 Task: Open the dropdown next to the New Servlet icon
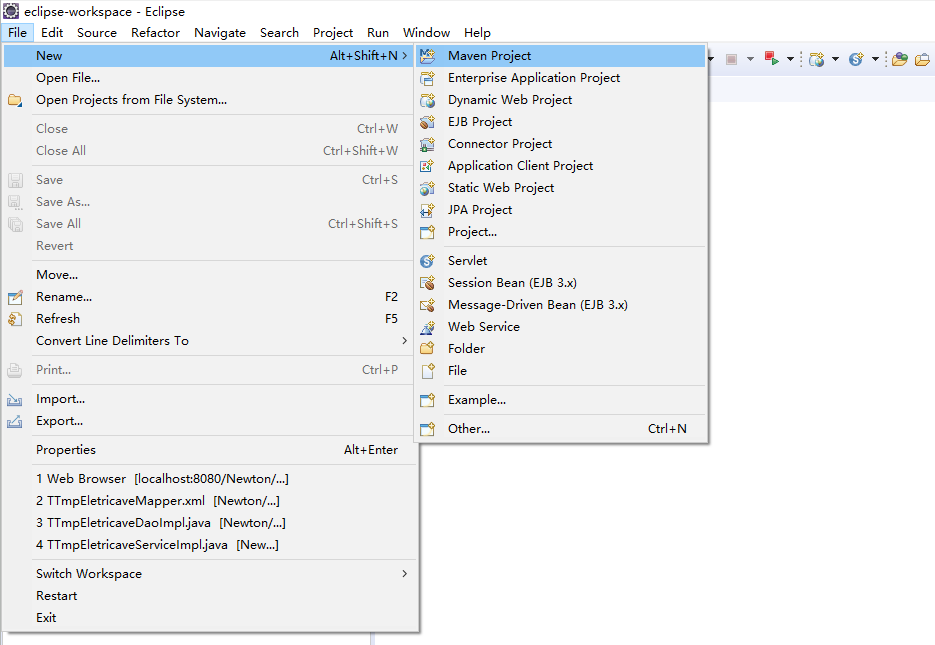(875, 58)
